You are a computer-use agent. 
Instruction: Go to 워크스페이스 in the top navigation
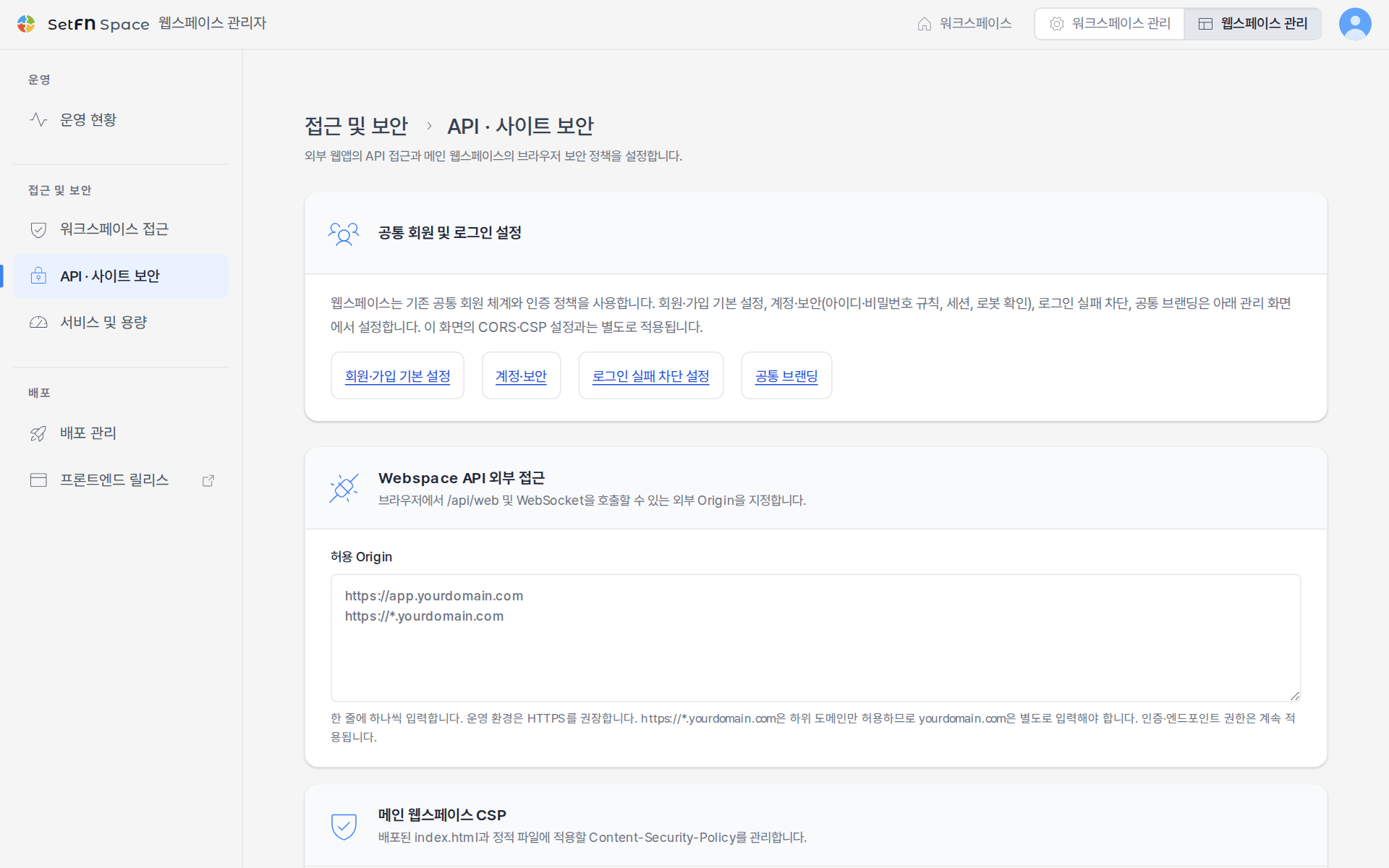[964, 24]
